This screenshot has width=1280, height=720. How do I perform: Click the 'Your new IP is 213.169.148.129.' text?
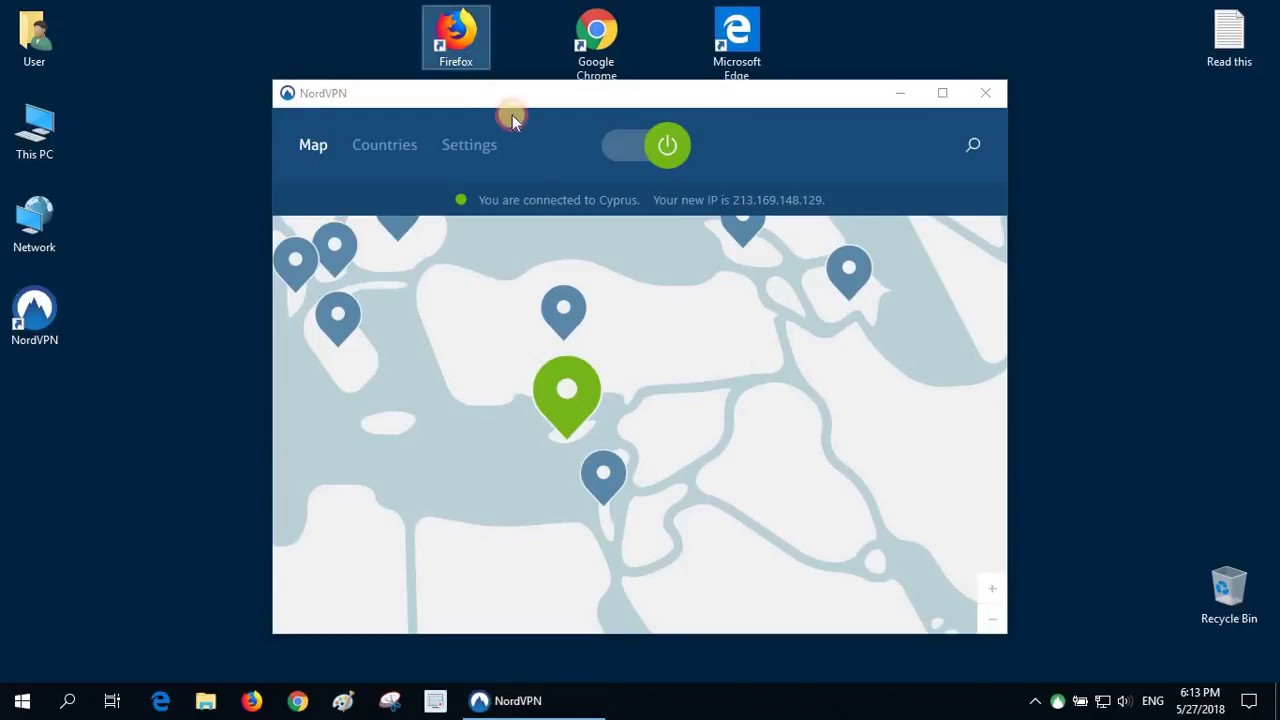[x=738, y=200]
